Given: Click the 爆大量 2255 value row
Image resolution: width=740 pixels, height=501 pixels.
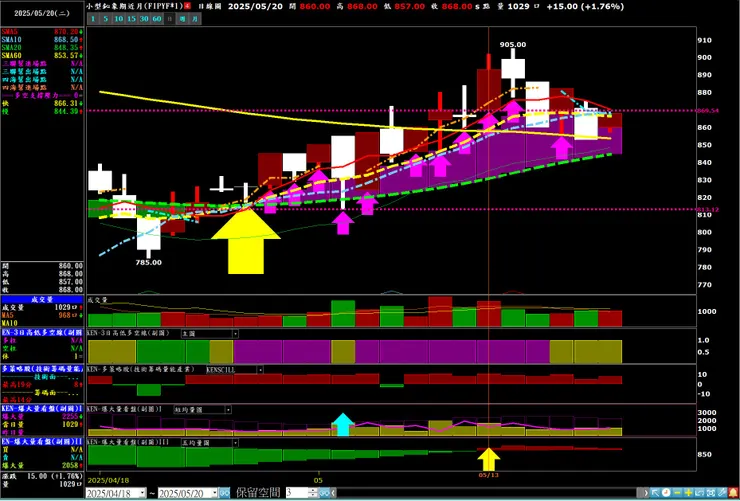Looking at the screenshot, I should click(x=42, y=417).
